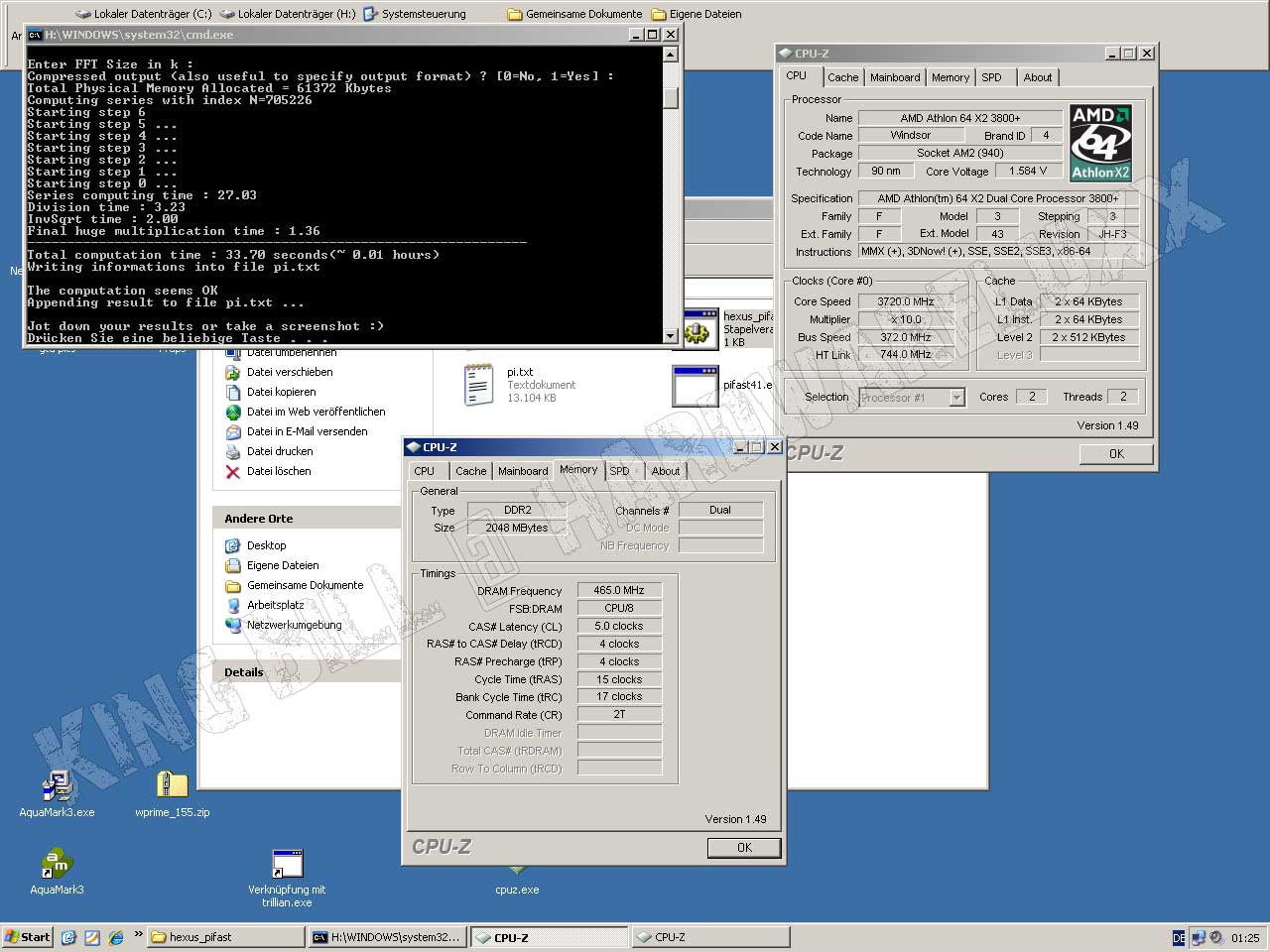Expand the quick launch chevron on taskbar
This screenshot has width=1270, height=952.
[x=138, y=934]
